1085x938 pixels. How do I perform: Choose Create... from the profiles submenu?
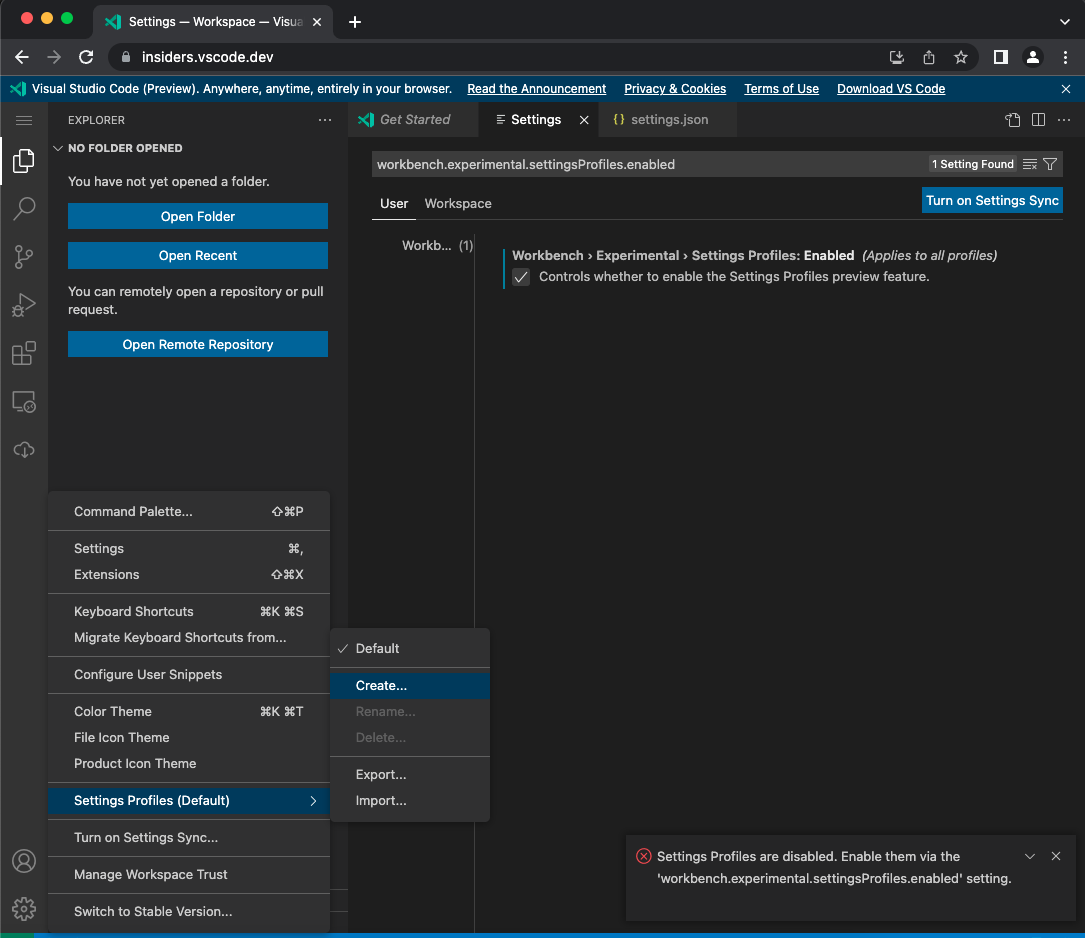pyautogui.click(x=380, y=686)
